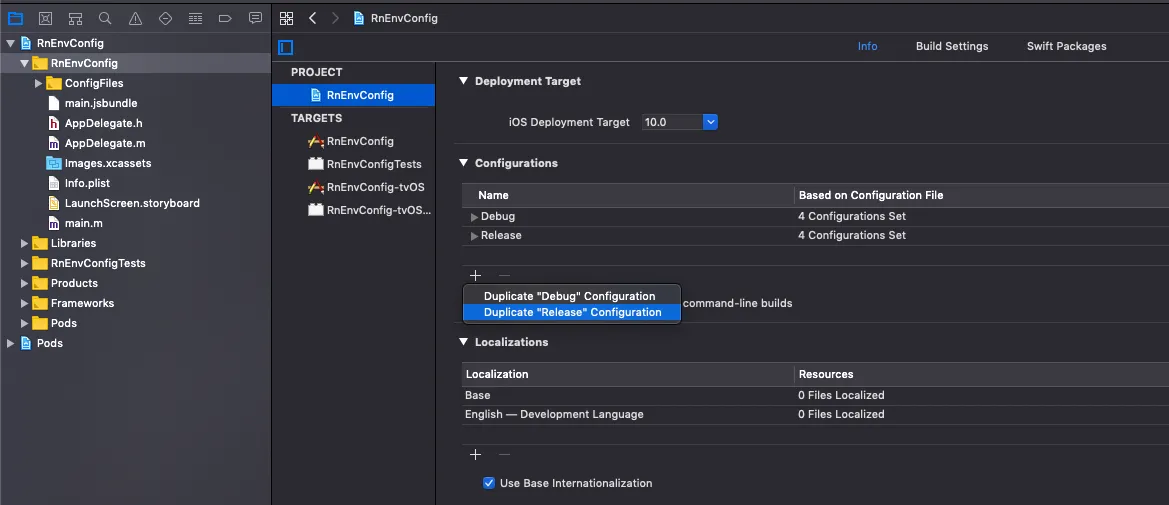This screenshot has height=505, width=1169.
Task: Expand the Debug configuration row
Action: (x=474, y=217)
